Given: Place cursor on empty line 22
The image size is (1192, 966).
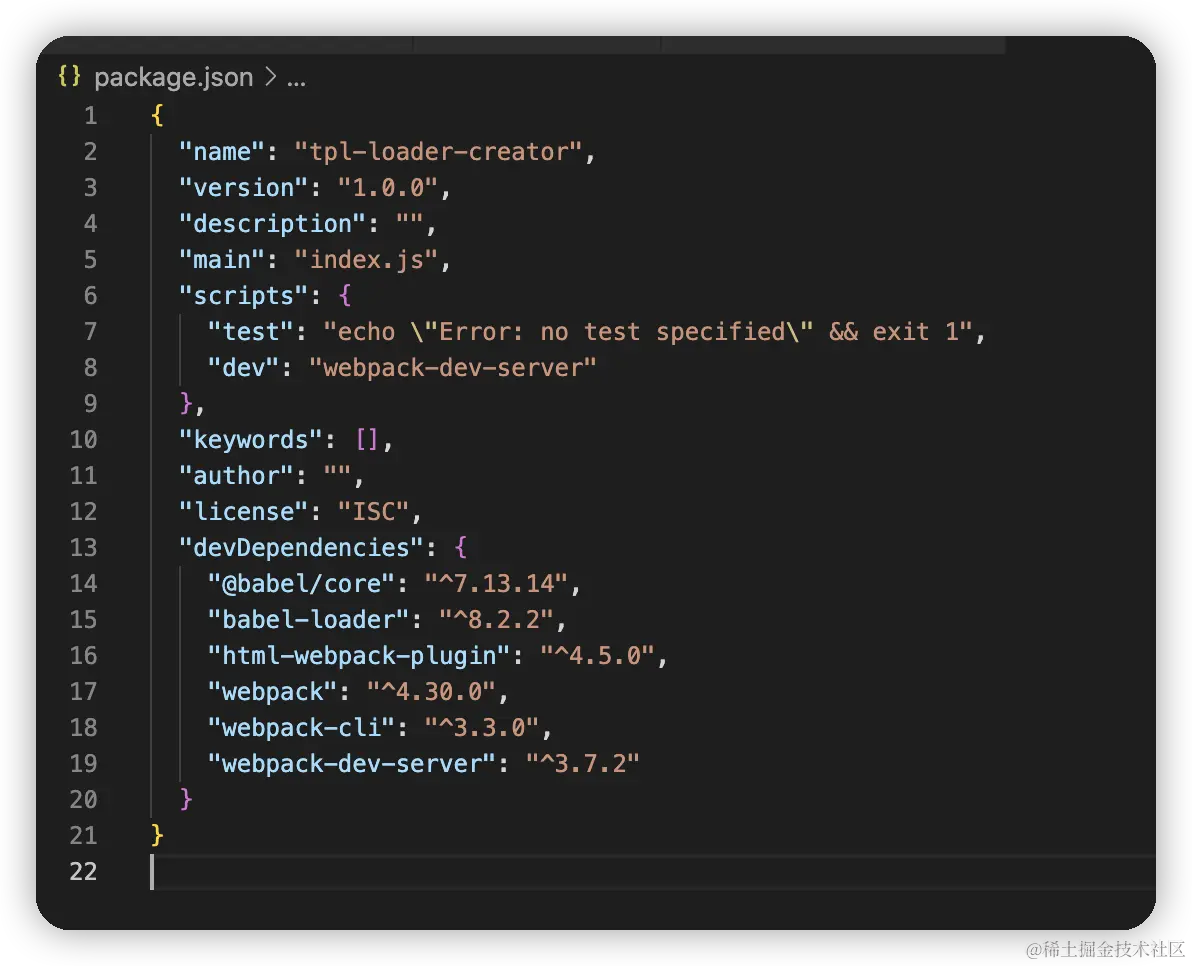Looking at the screenshot, I should click(400, 871).
